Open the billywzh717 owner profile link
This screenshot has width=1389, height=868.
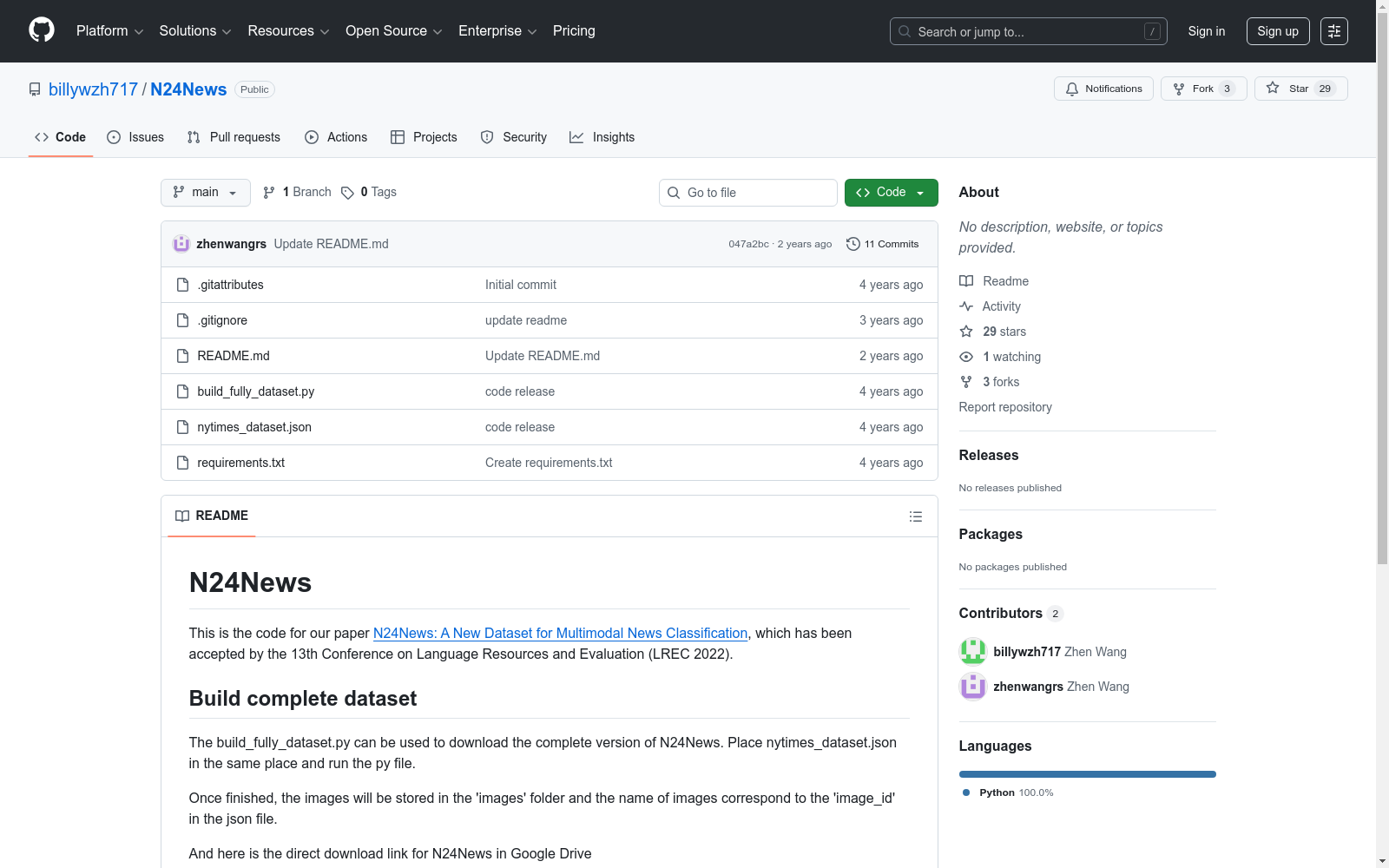pos(94,89)
